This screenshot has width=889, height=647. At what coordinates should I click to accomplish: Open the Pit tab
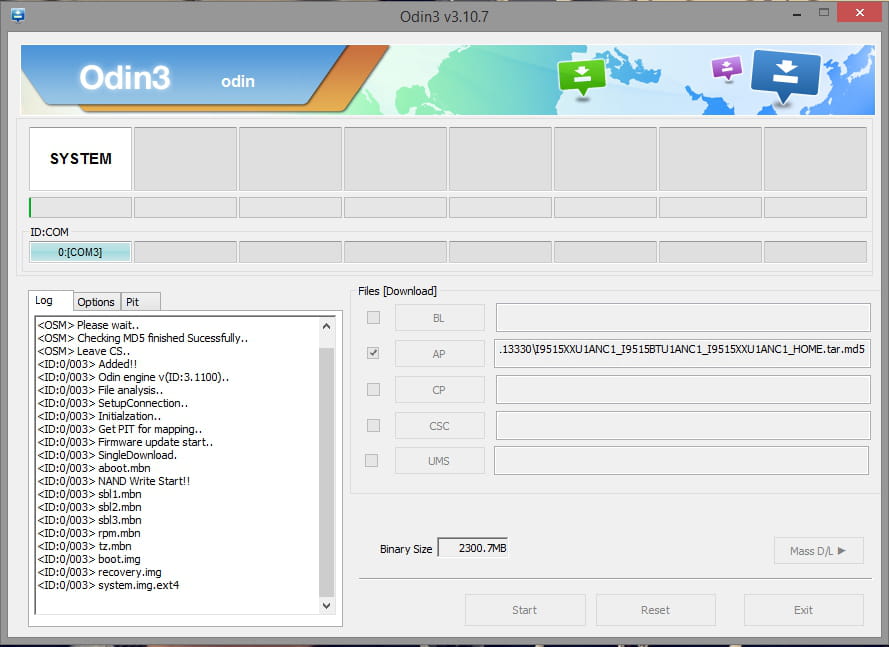141,302
